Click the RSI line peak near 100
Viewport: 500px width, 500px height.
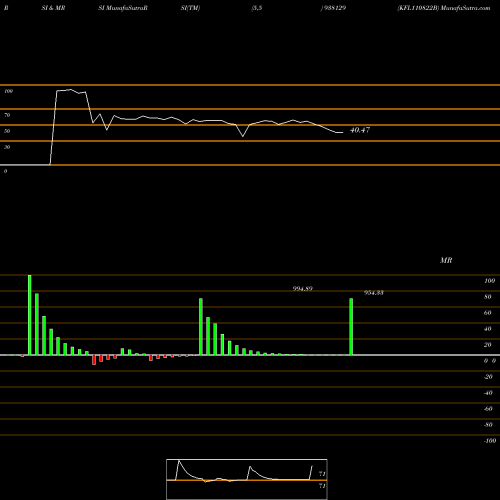click(x=70, y=89)
